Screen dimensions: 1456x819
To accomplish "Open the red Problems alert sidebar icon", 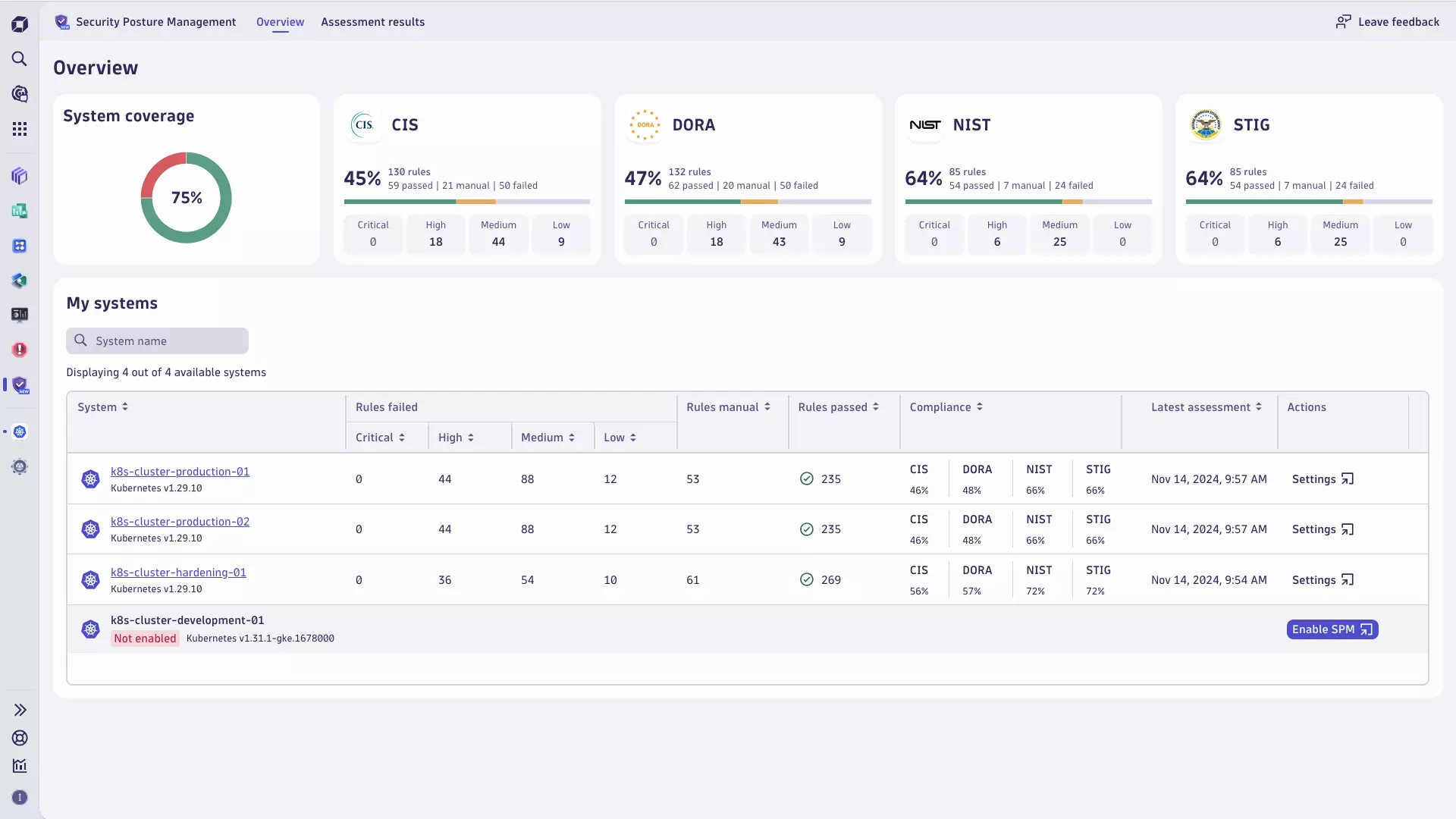I will (x=20, y=350).
